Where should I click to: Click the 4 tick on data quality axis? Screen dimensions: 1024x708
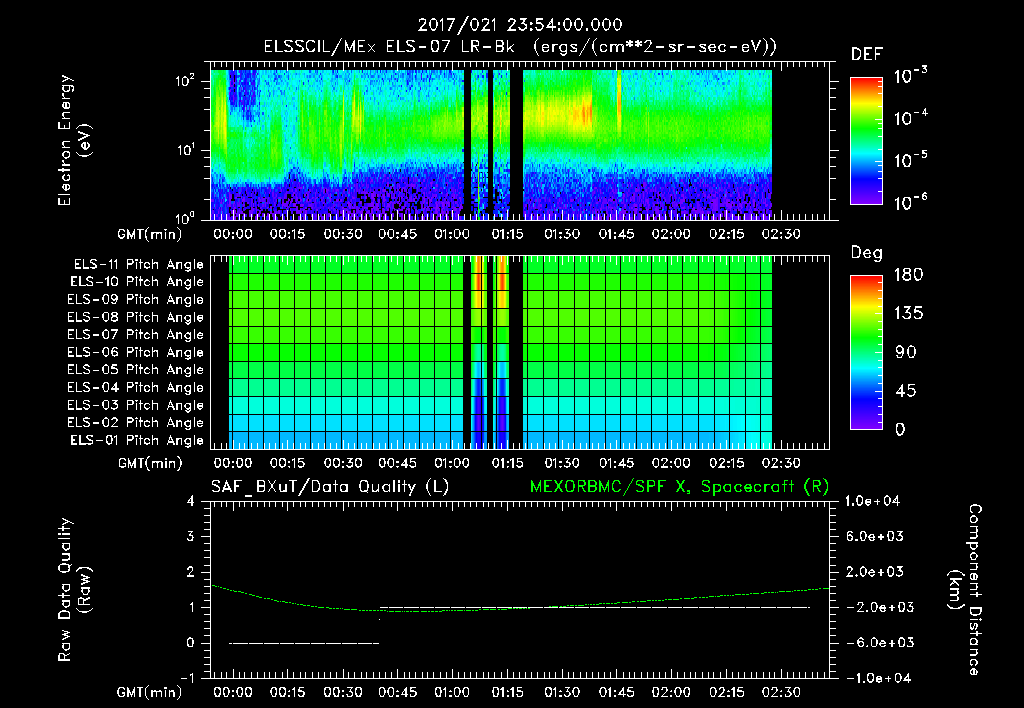191,502
